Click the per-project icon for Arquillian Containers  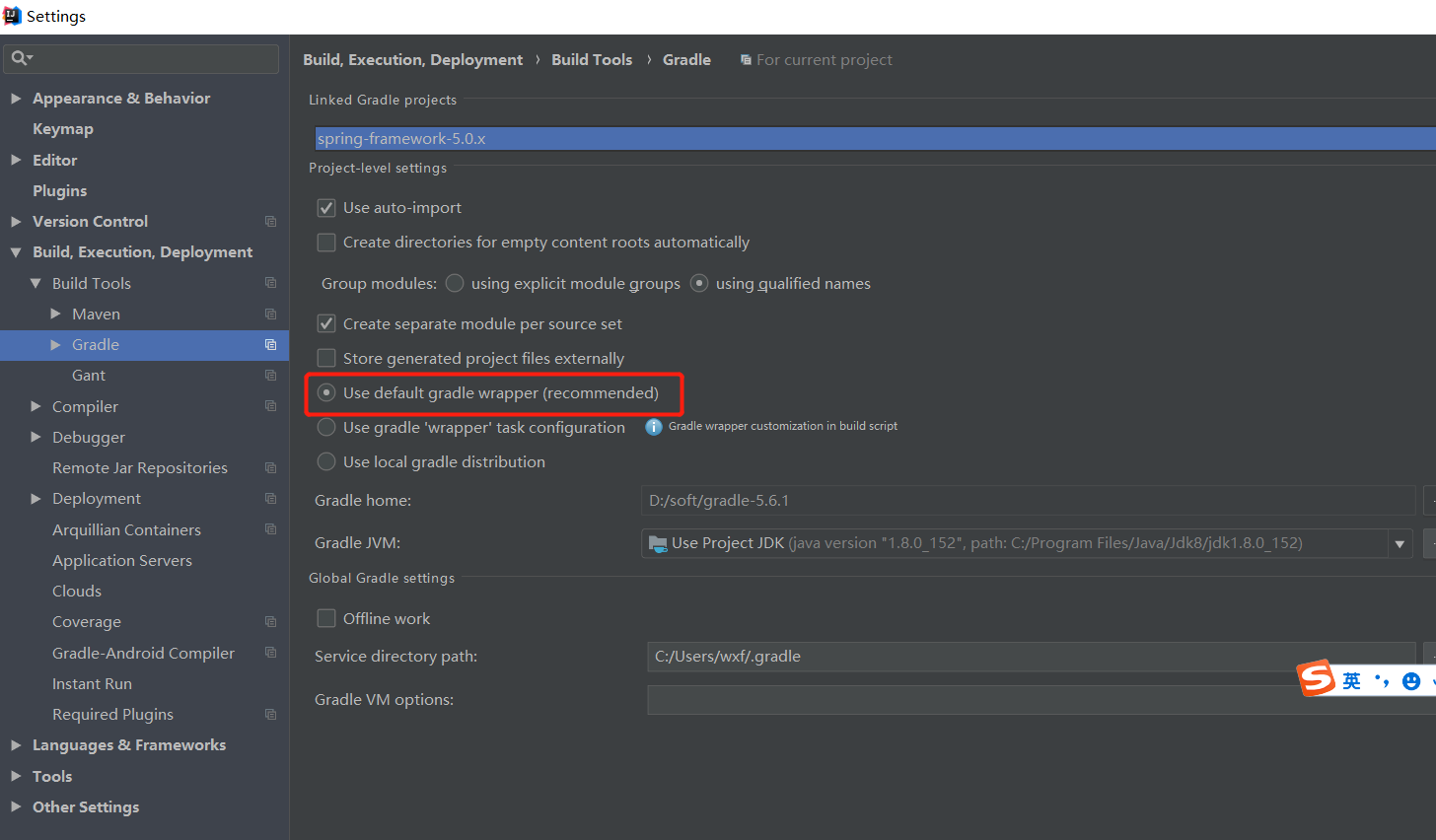[x=270, y=529]
